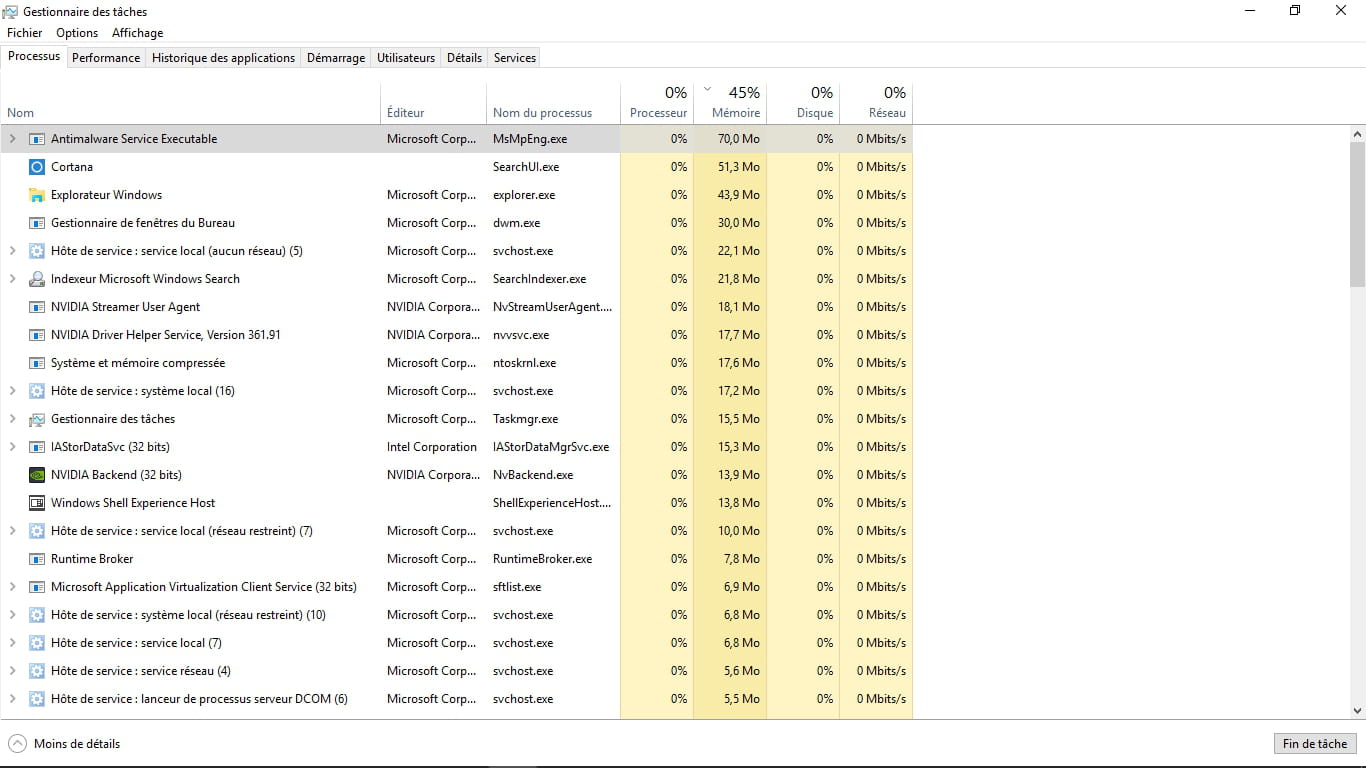The image size is (1366, 768).
Task: Click the Windows Shell Experience Host icon
Action: click(37, 503)
